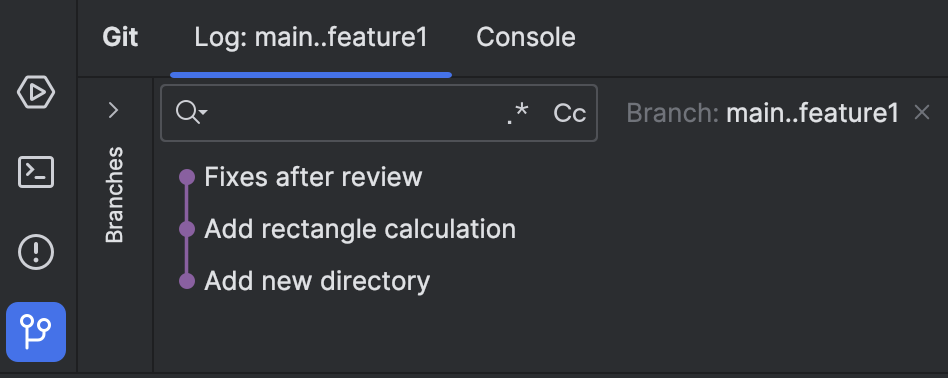Toggle the Regex search option
The height and width of the screenshot is (378, 948).
518,113
